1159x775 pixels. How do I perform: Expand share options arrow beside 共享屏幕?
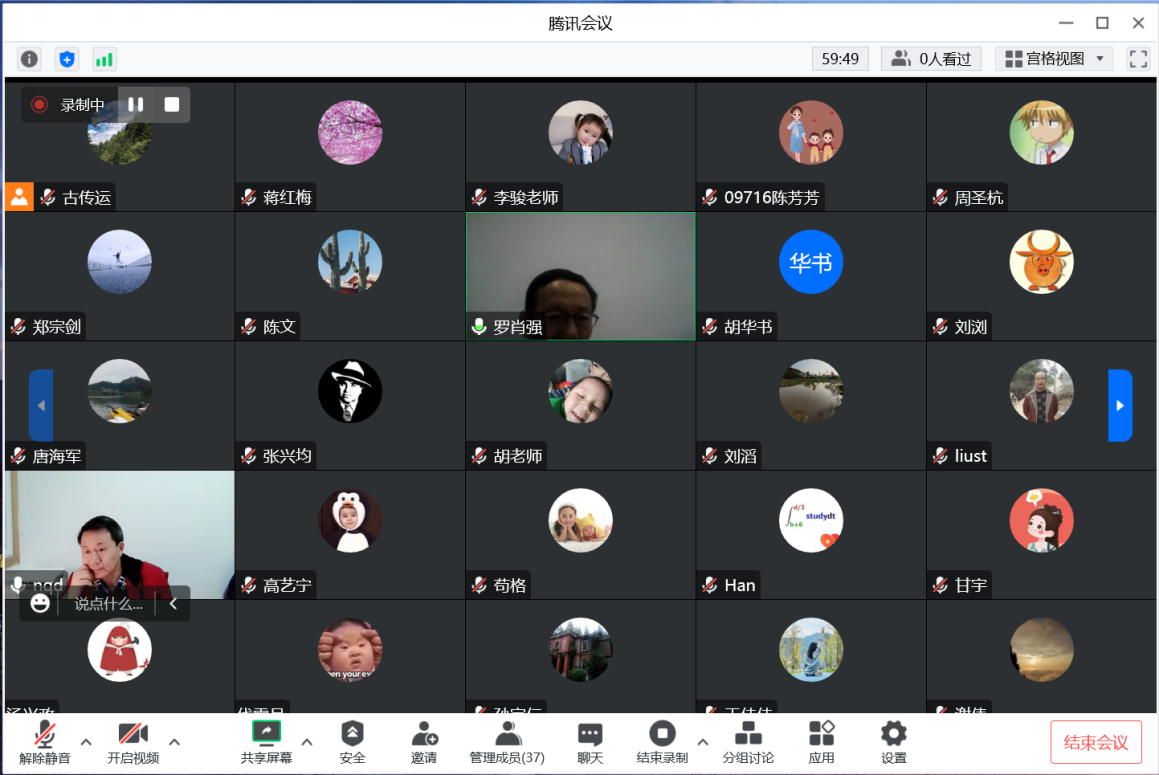tap(307, 742)
